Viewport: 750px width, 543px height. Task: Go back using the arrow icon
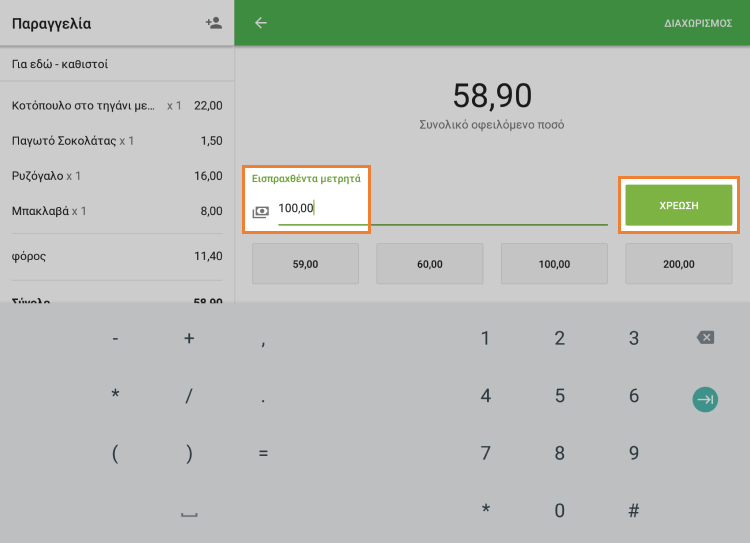(261, 22)
